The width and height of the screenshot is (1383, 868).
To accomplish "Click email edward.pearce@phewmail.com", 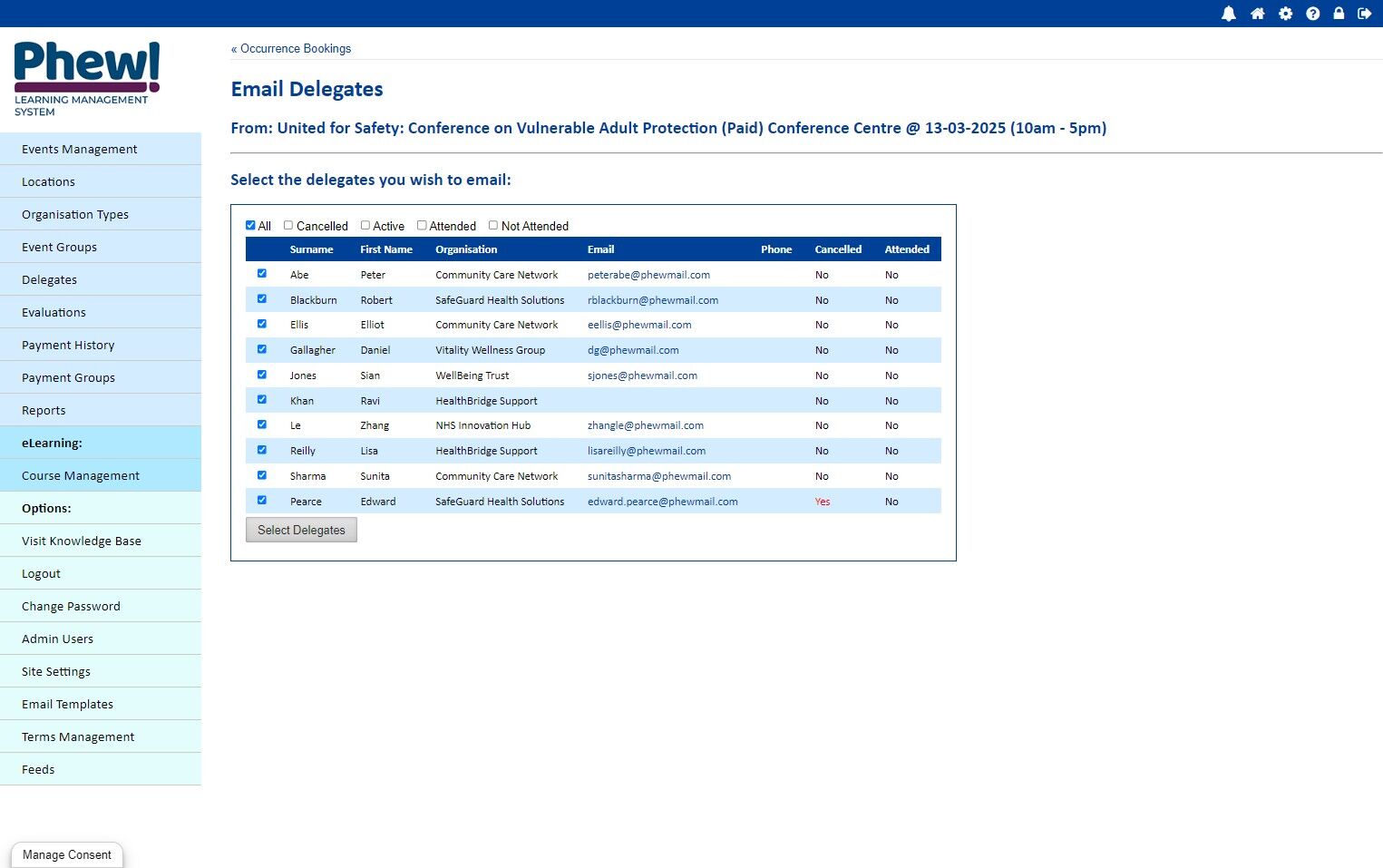I will coord(663,502).
